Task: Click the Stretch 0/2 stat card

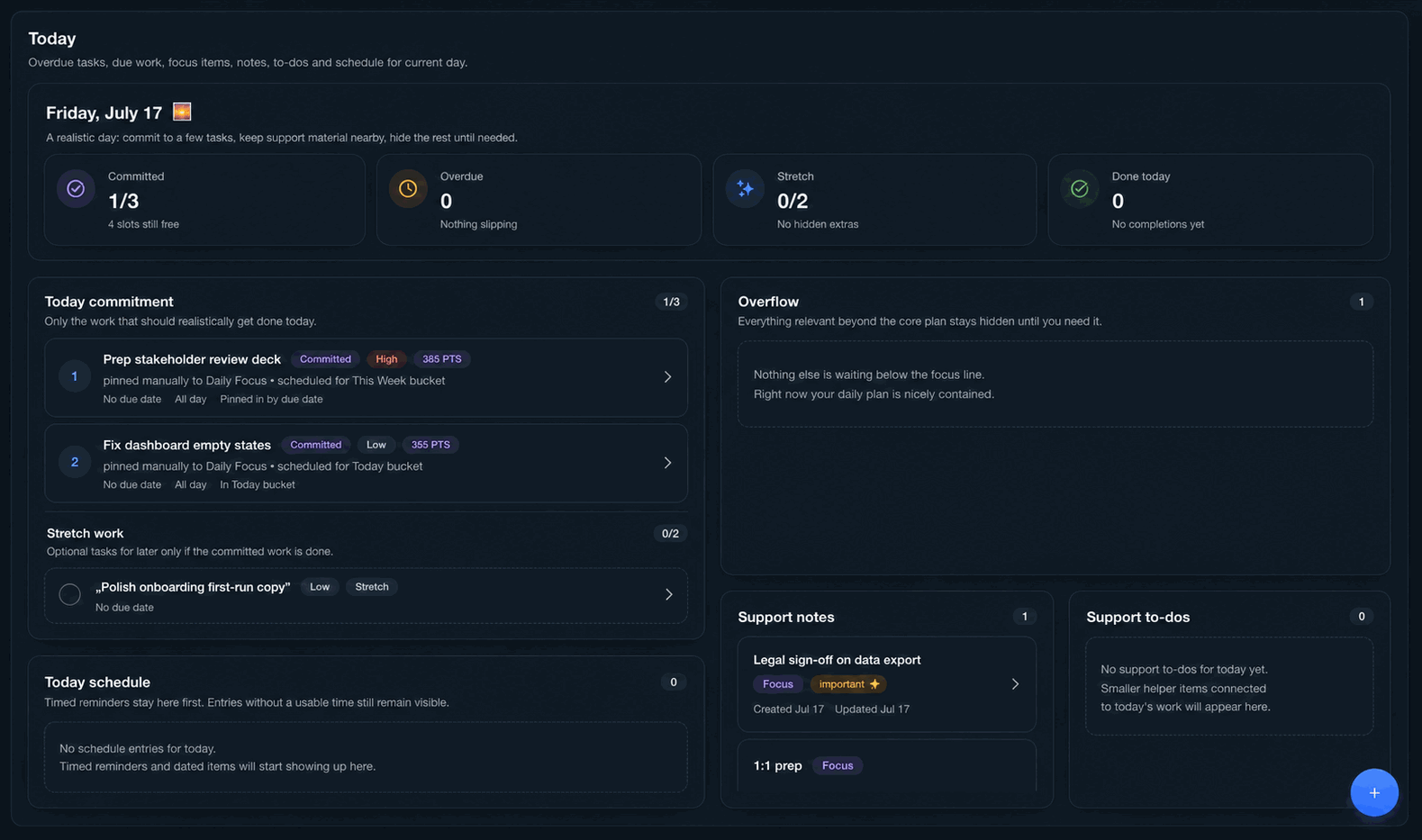Action: pyautogui.click(x=874, y=200)
